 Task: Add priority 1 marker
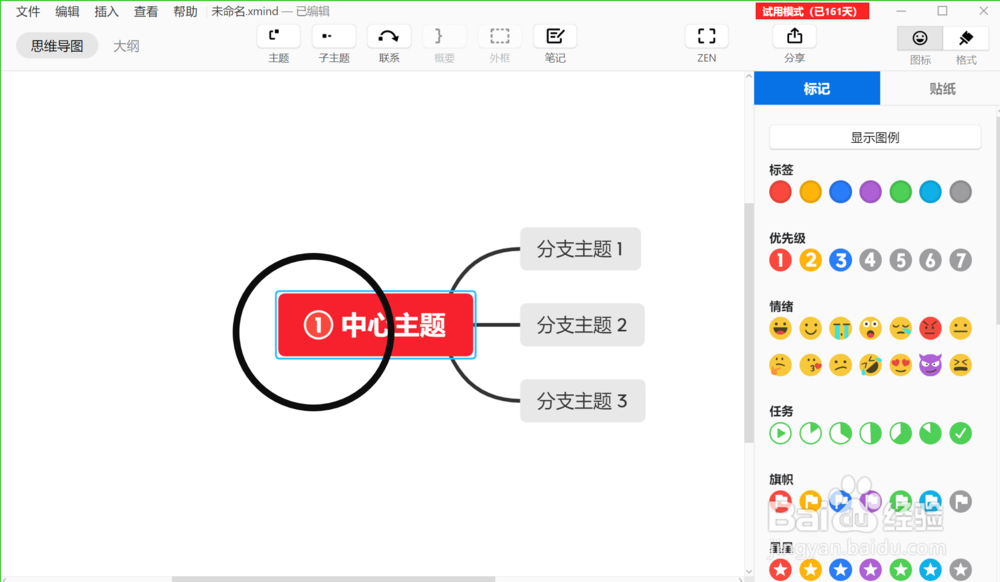(x=780, y=260)
